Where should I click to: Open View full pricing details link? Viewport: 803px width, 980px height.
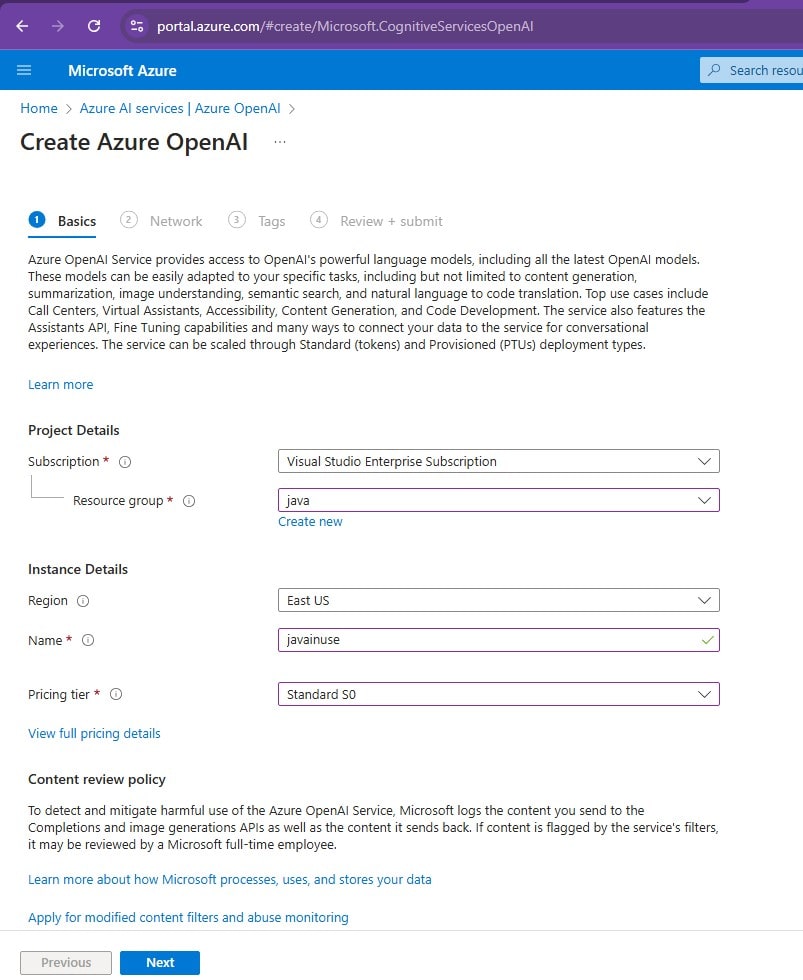[x=94, y=734]
